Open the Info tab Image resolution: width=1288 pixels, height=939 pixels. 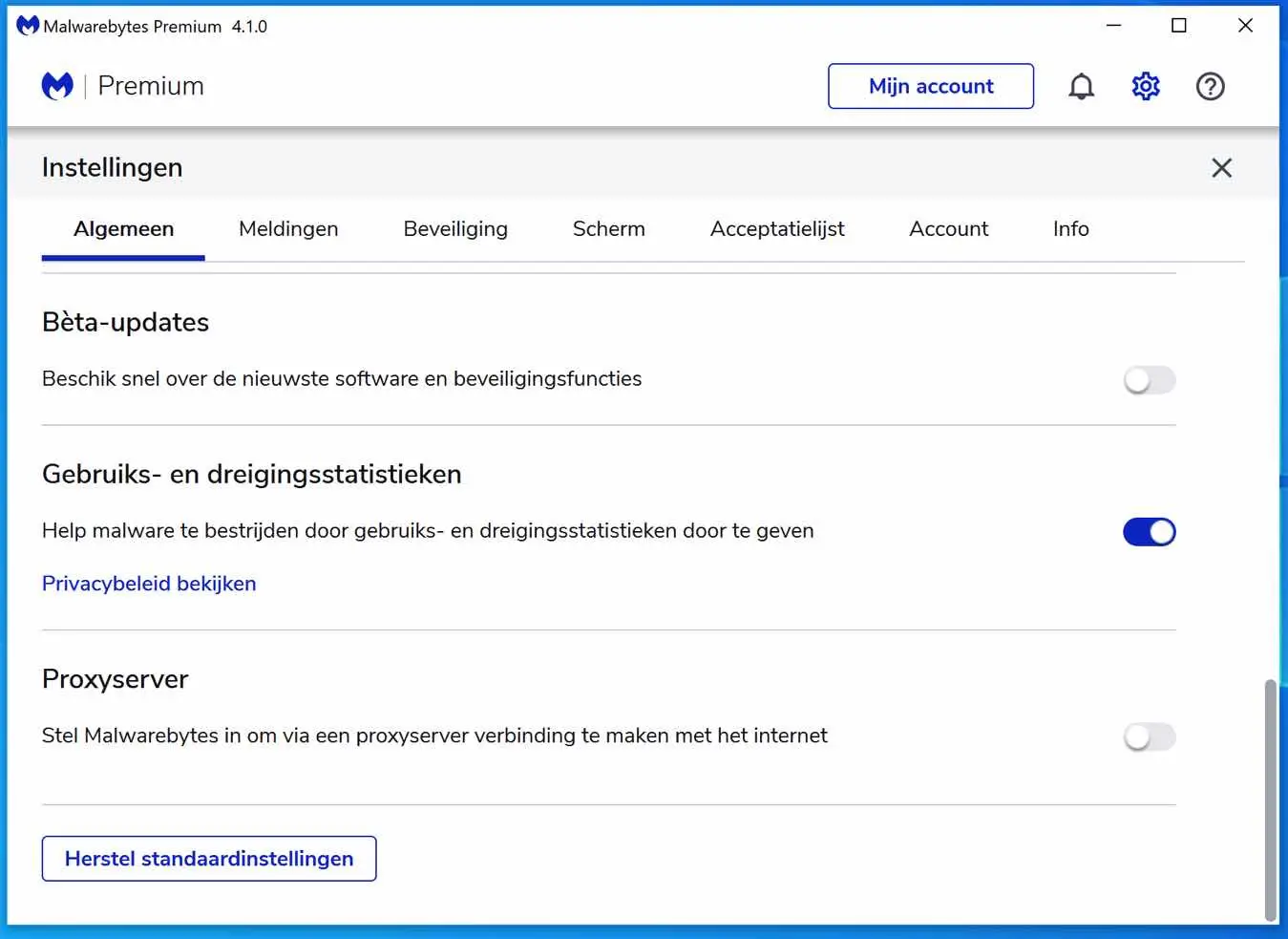[x=1071, y=229]
